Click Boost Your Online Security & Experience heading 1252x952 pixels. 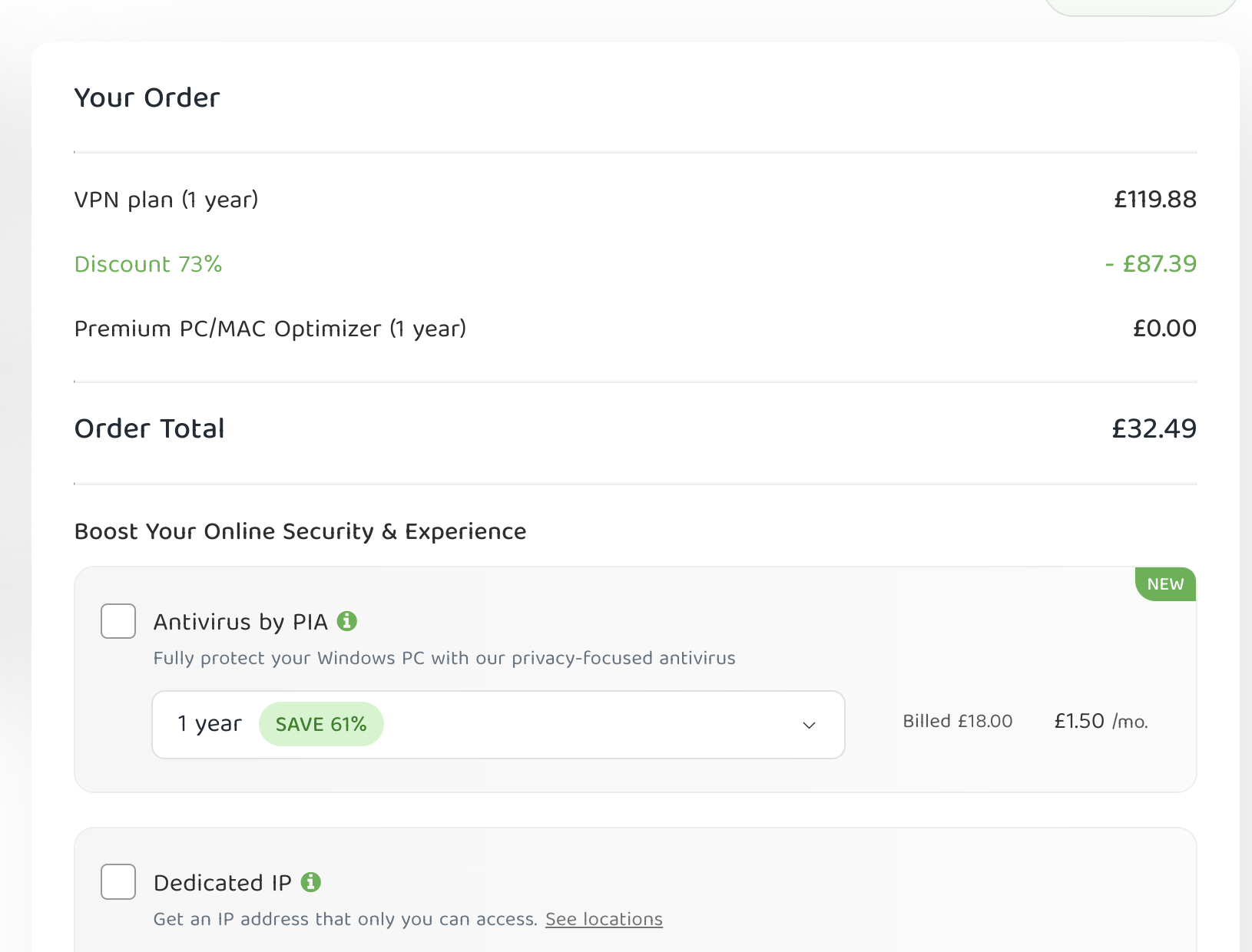pyautogui.click(x=300, y=531)
